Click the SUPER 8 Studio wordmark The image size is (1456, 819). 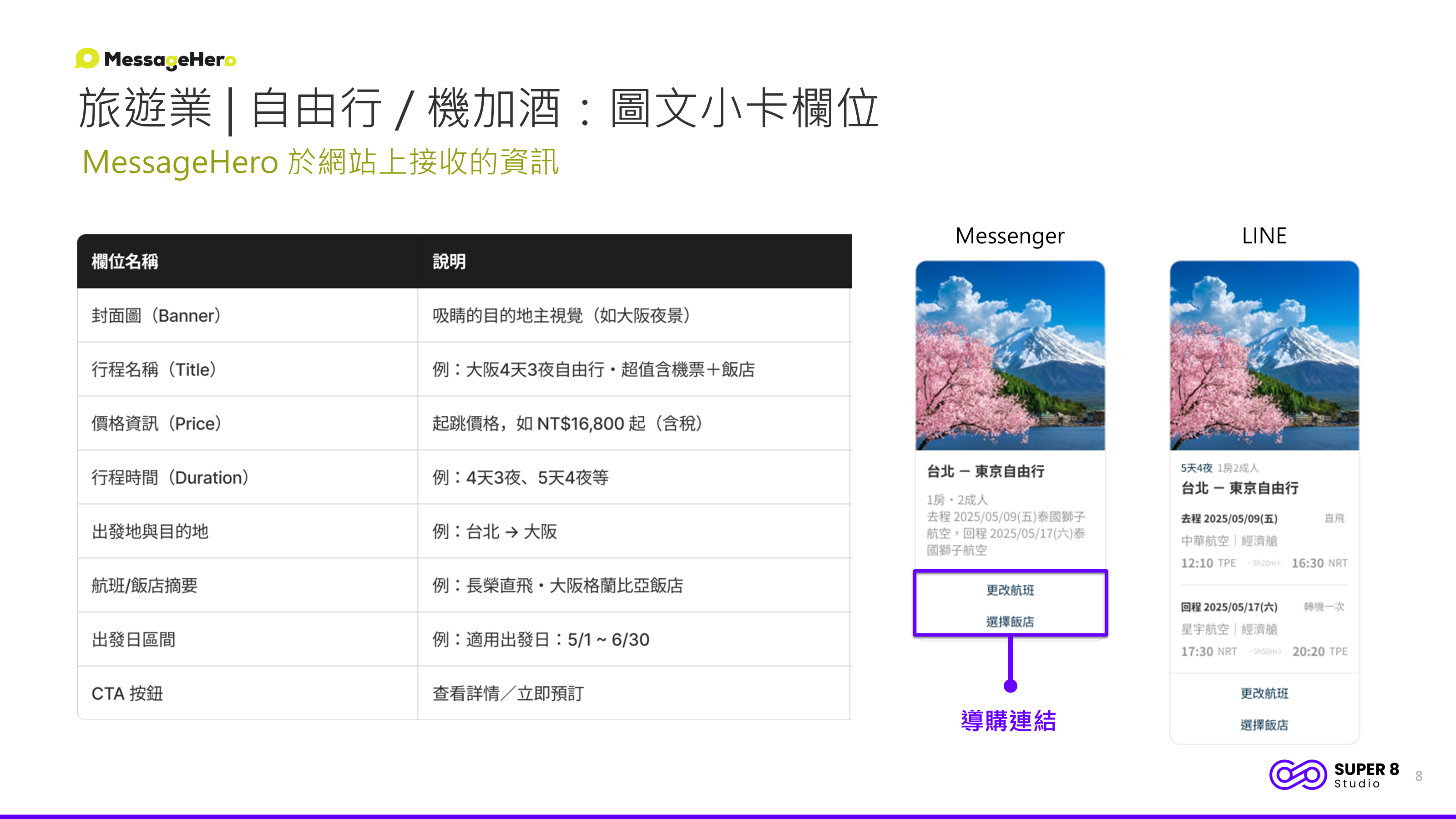pos(1366,775)
